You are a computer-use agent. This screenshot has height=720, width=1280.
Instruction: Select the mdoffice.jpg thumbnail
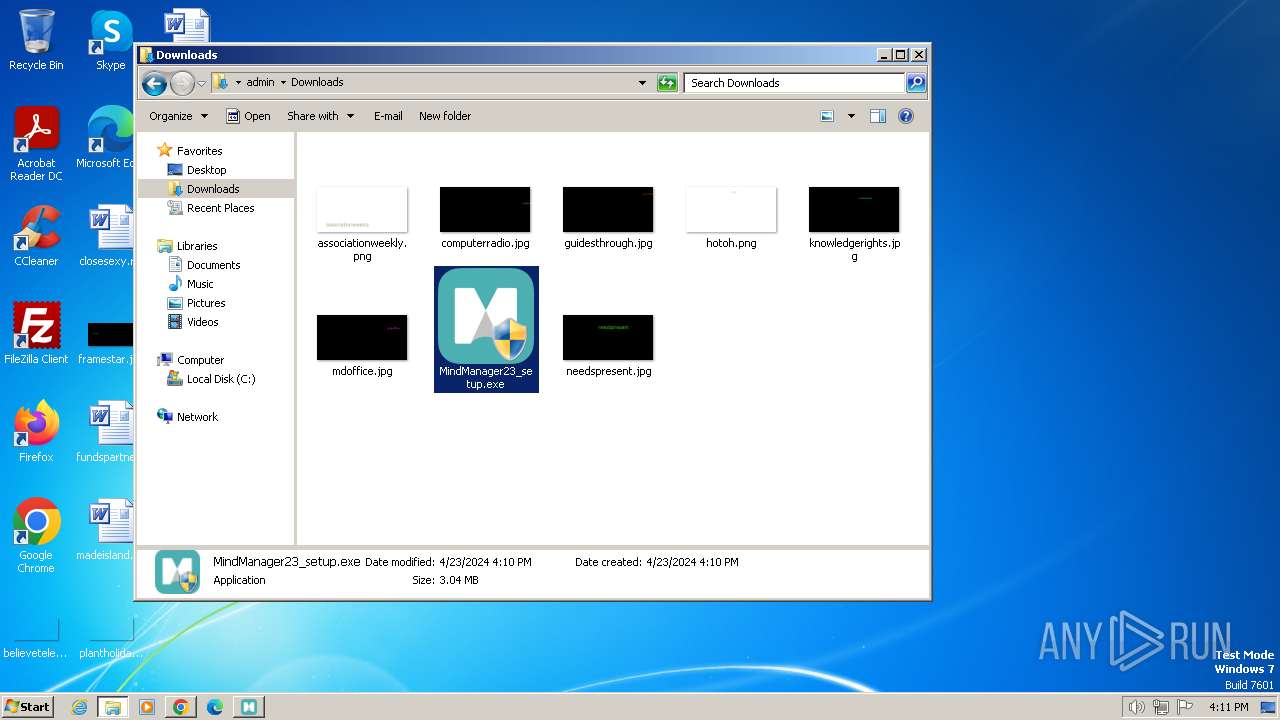click(x=362, y=337)
